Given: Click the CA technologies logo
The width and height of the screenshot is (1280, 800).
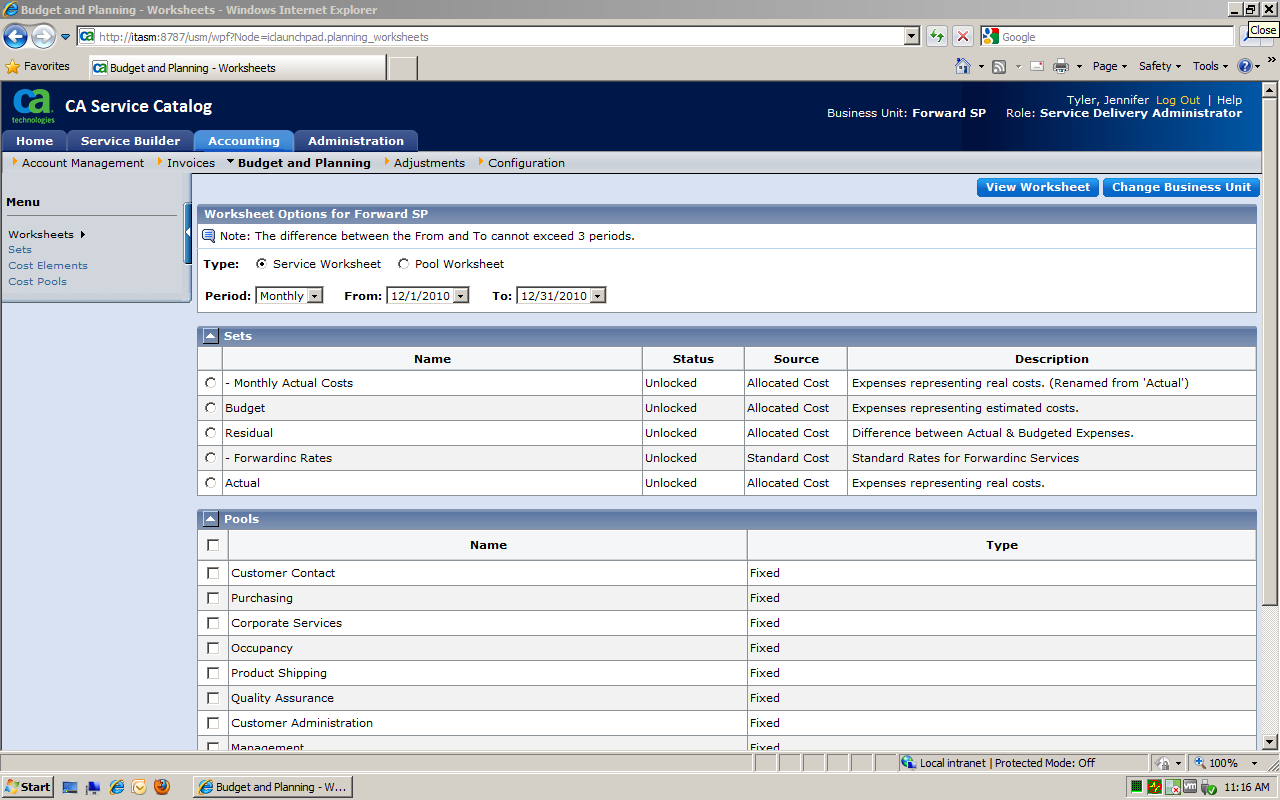Looking at the screenshot, I should [x=33, y=106].
